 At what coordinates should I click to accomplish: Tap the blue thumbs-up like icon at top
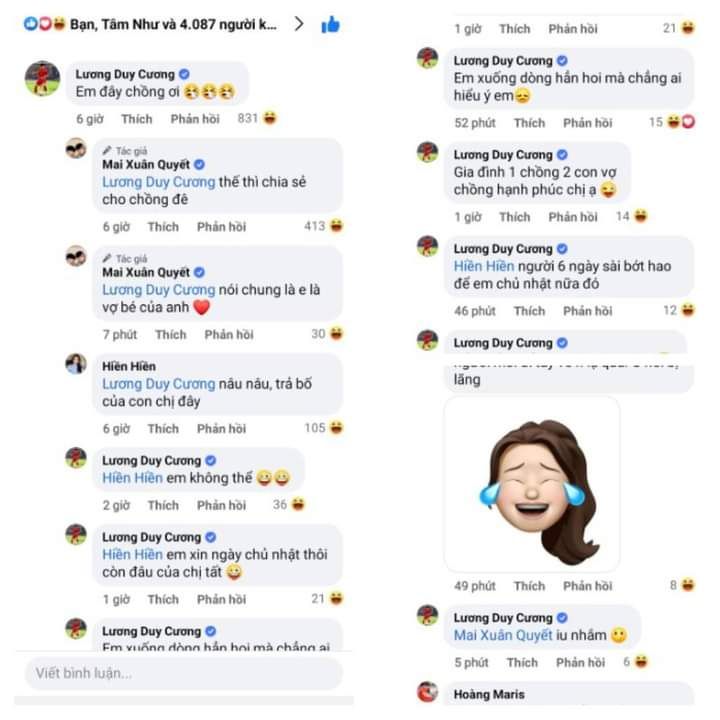click(330, 24)
